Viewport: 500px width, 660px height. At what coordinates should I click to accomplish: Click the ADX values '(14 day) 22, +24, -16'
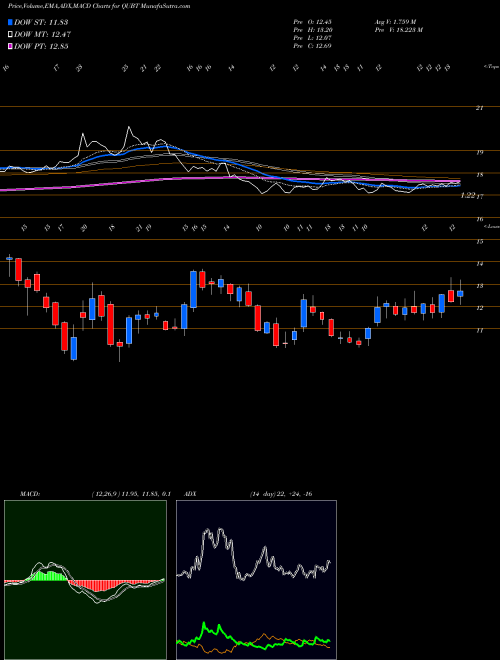(x=280, y=494)
